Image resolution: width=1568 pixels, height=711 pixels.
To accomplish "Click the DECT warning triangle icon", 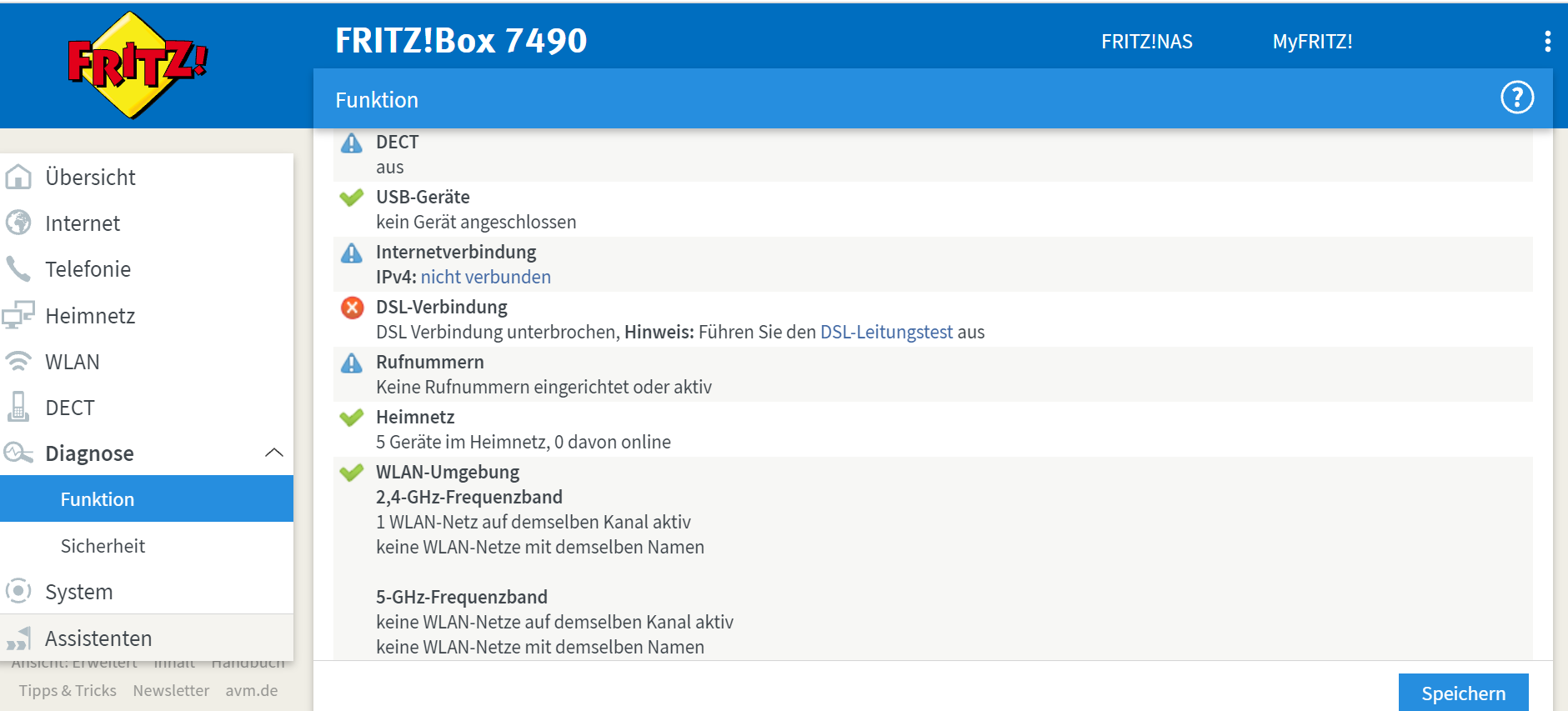I will (x=352, y=143).
